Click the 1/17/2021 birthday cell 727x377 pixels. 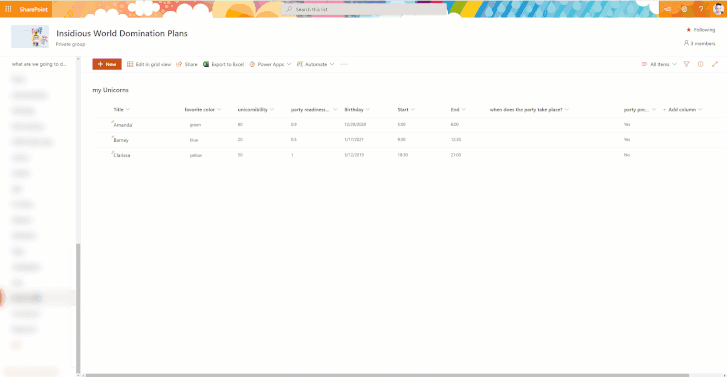[354, 140]
